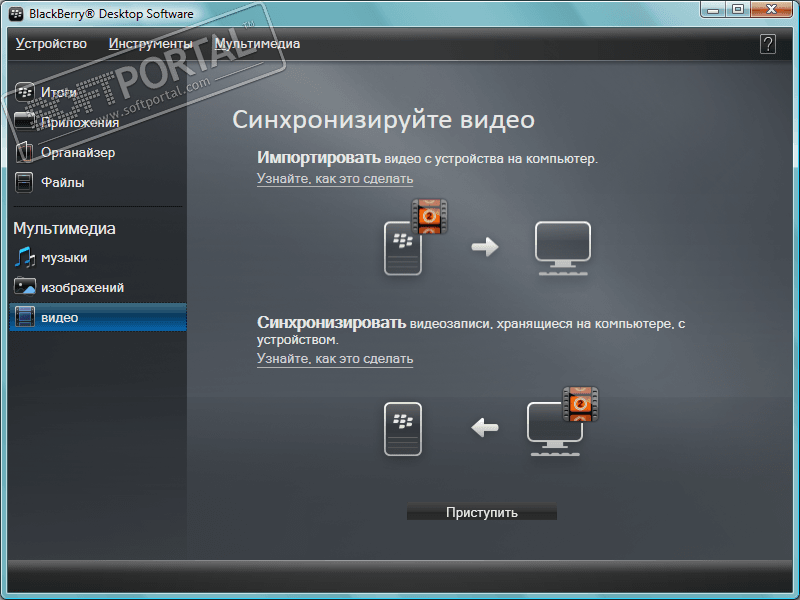Image resolution: width=800 pixels, height=600 pixels.
Task: Open the Мультимедиа menu
Action: pyautogui.click(x=257, y=44)
